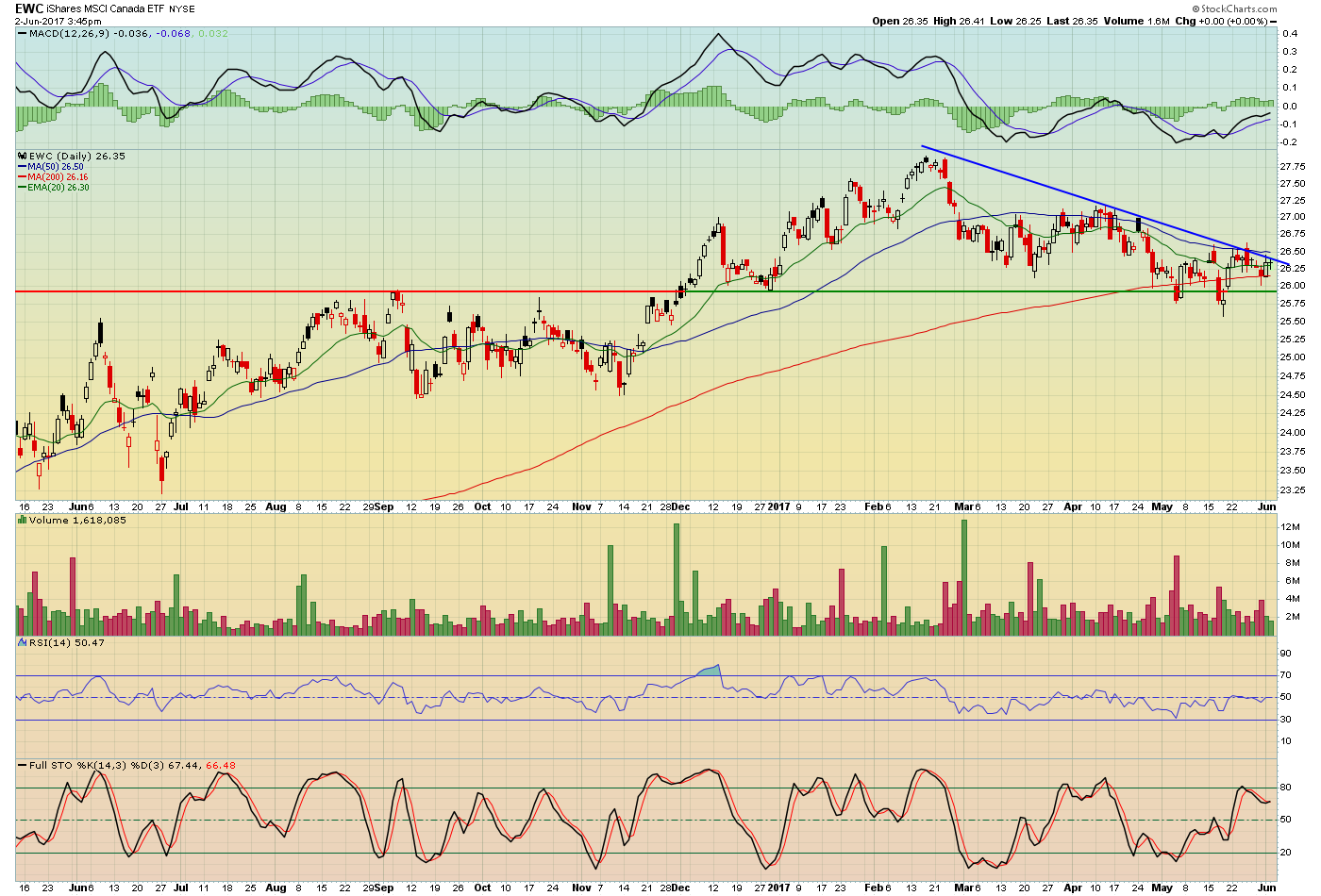Viewport: 1321px width, 896px height.
Task: Click the 25.00 price axis label
Action: click(1292, 357)
